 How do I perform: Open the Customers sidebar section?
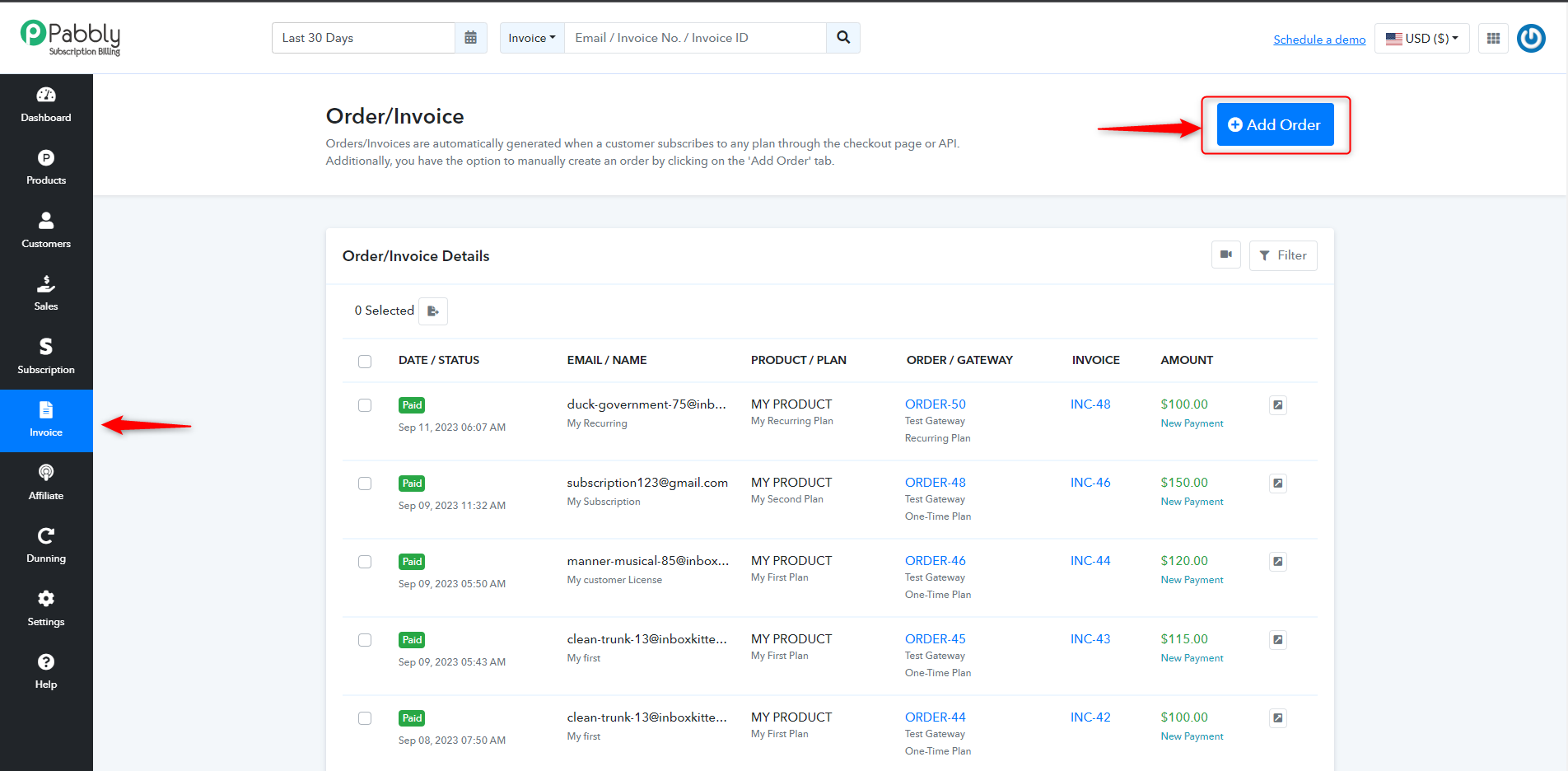tap(46, 231)
